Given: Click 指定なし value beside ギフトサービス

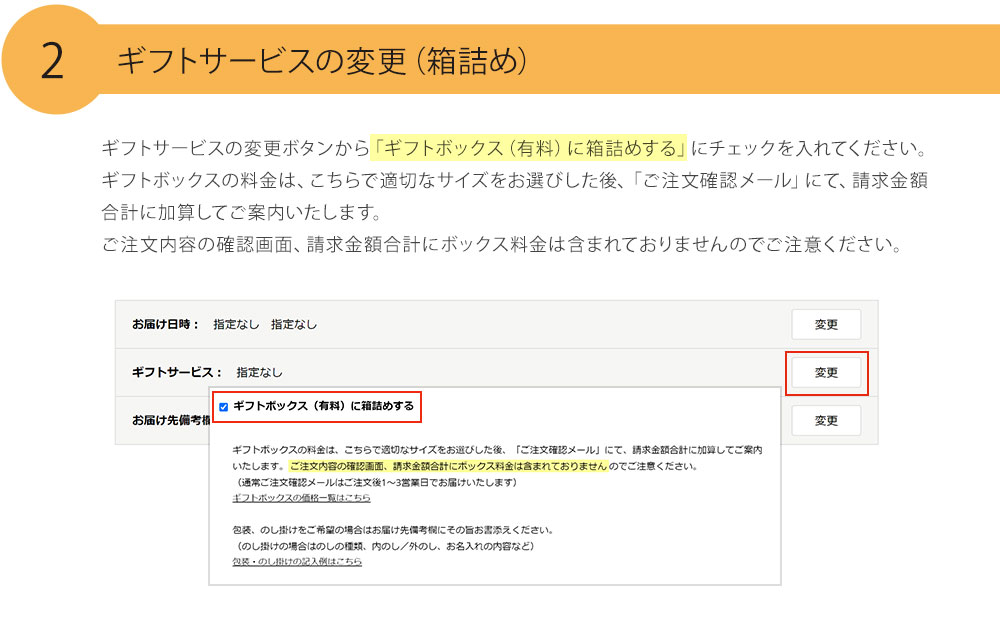Looking at the screenshot, I should click(x=259, y=372).
